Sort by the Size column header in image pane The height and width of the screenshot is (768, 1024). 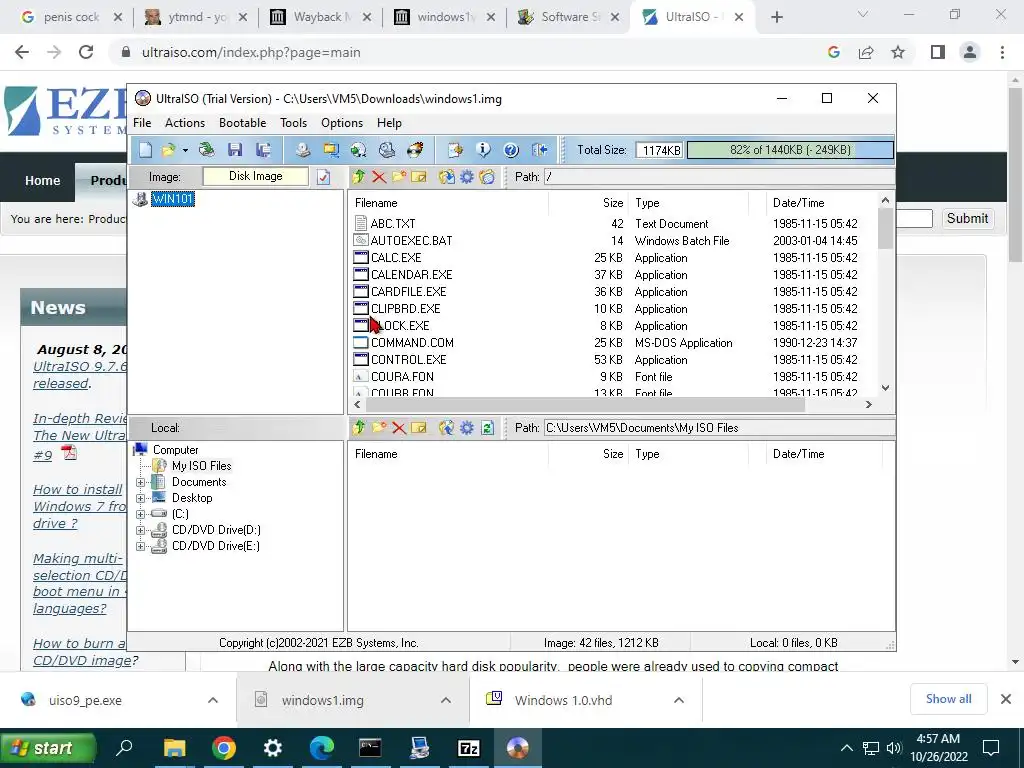coord(588,203)
